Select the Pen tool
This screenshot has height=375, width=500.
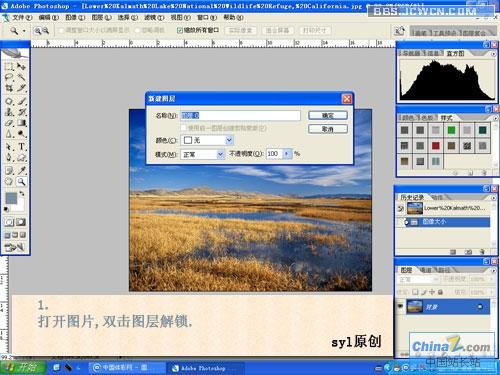click(9, 158)
